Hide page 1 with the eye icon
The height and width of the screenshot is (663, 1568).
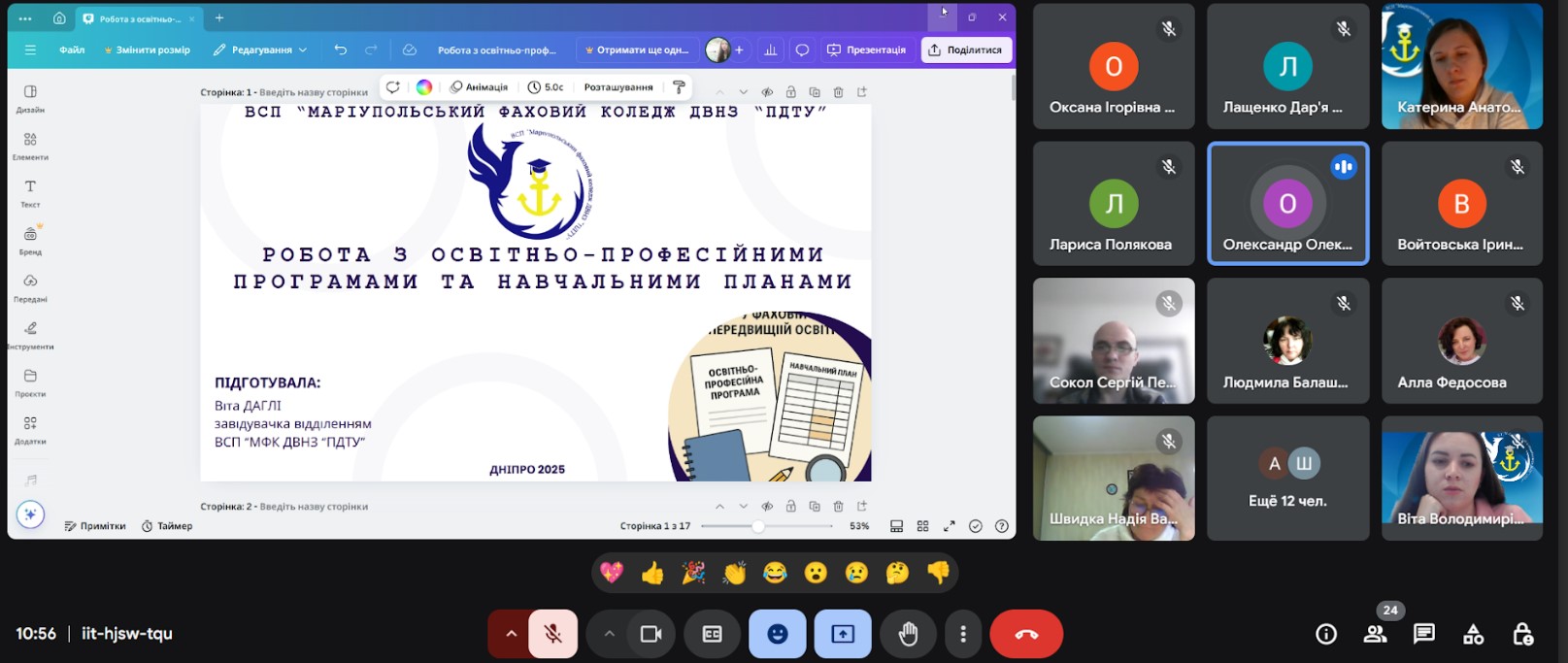(x=767, y=92)
